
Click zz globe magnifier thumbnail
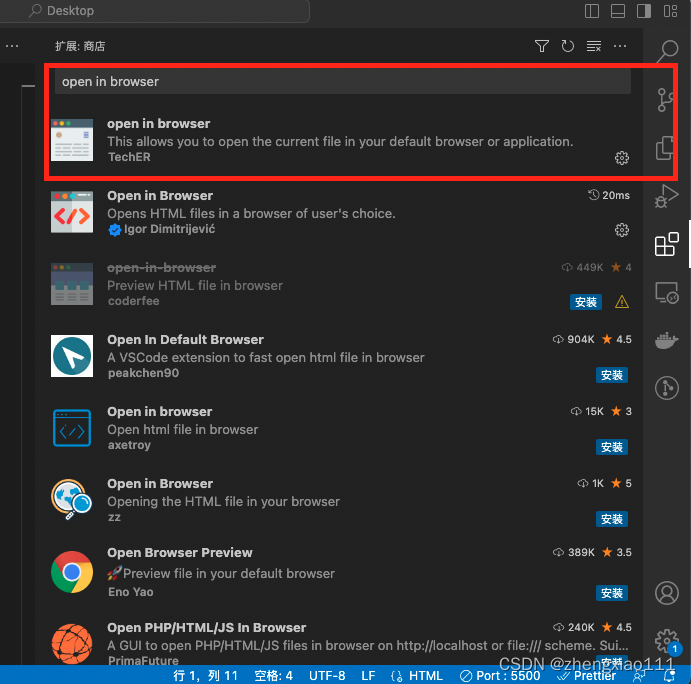[x=72, y=500]
